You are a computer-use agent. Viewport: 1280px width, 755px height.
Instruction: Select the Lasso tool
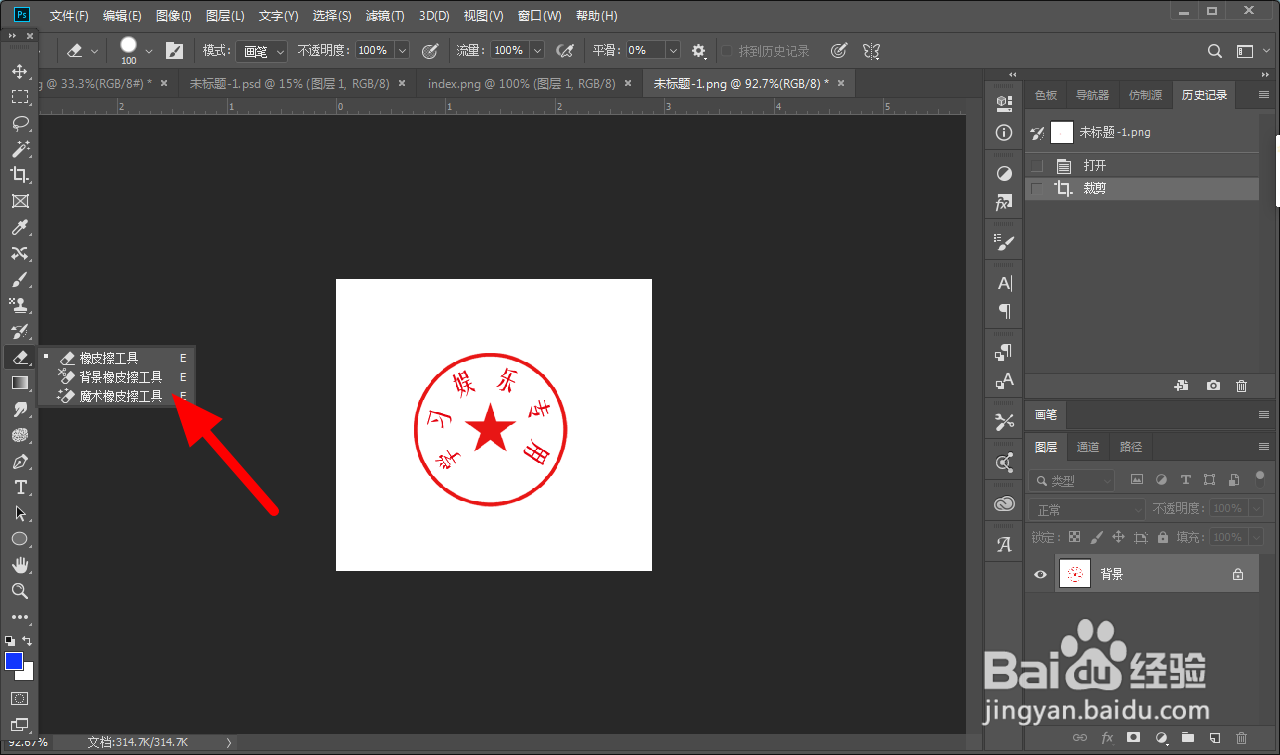click(x=19, y=124)
